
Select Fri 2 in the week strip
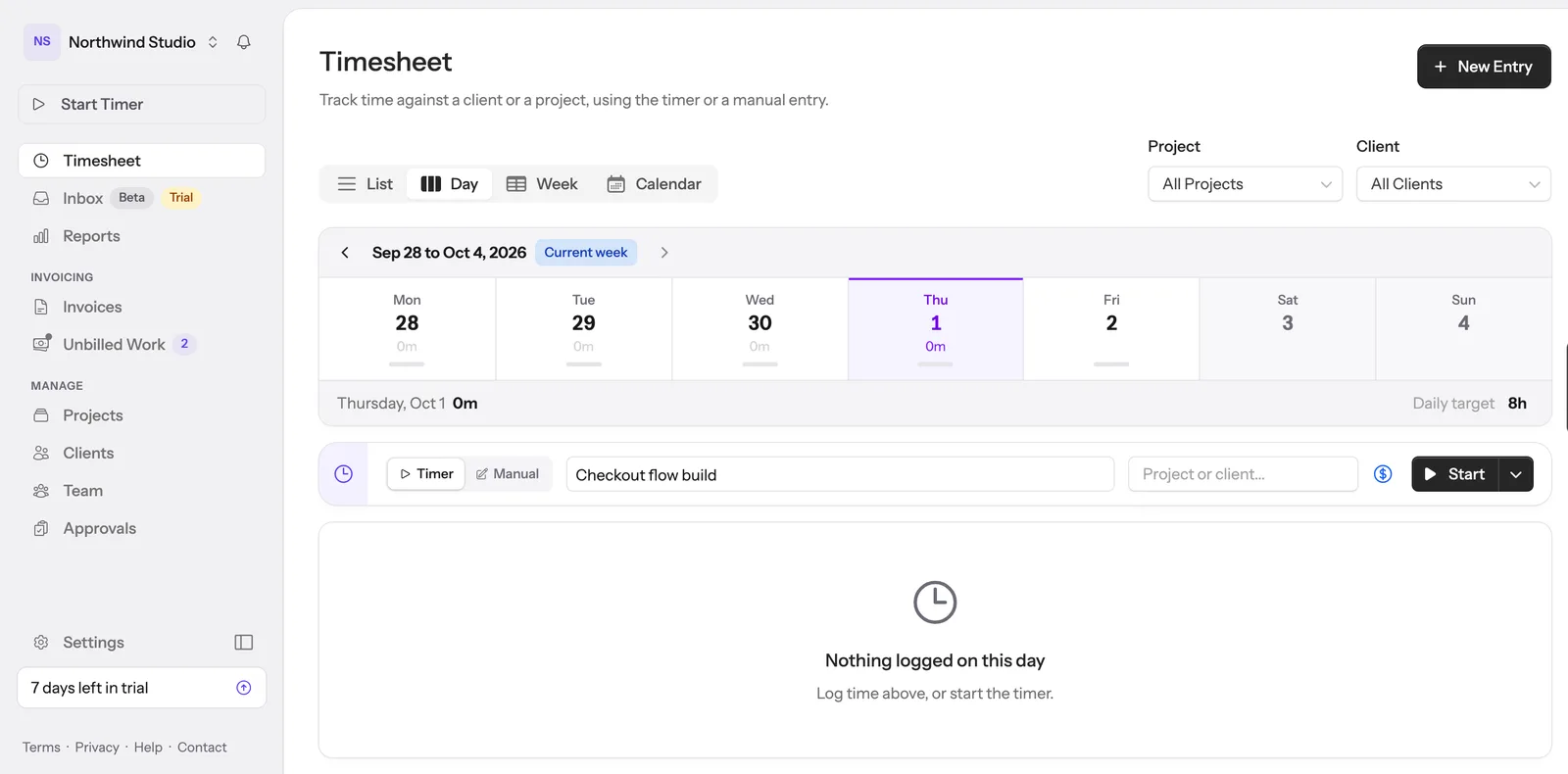coord(1111,329)
